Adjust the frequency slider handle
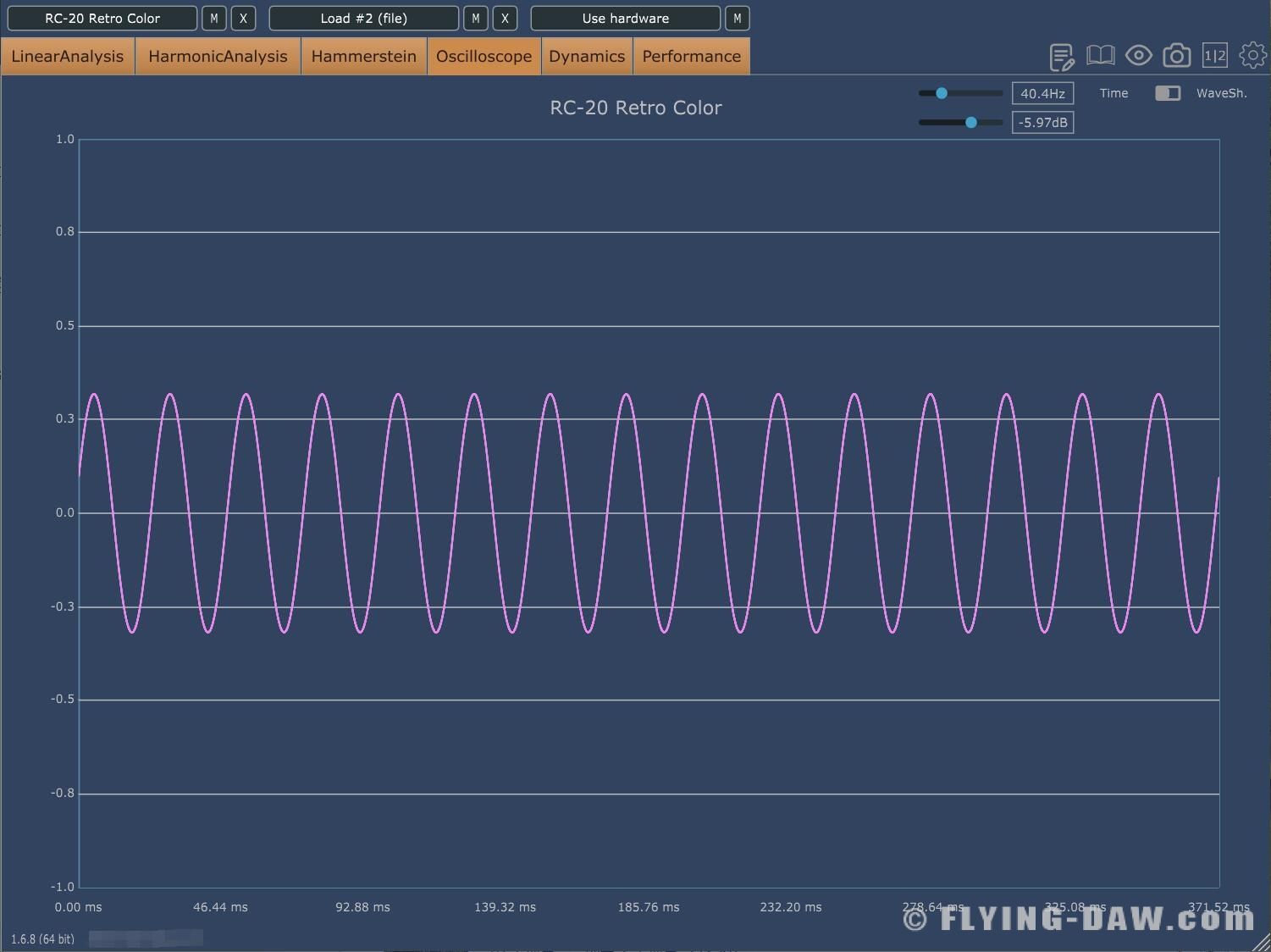This screenshot has width=1271, height=952. pyautogui.click(x=942, y=93)
